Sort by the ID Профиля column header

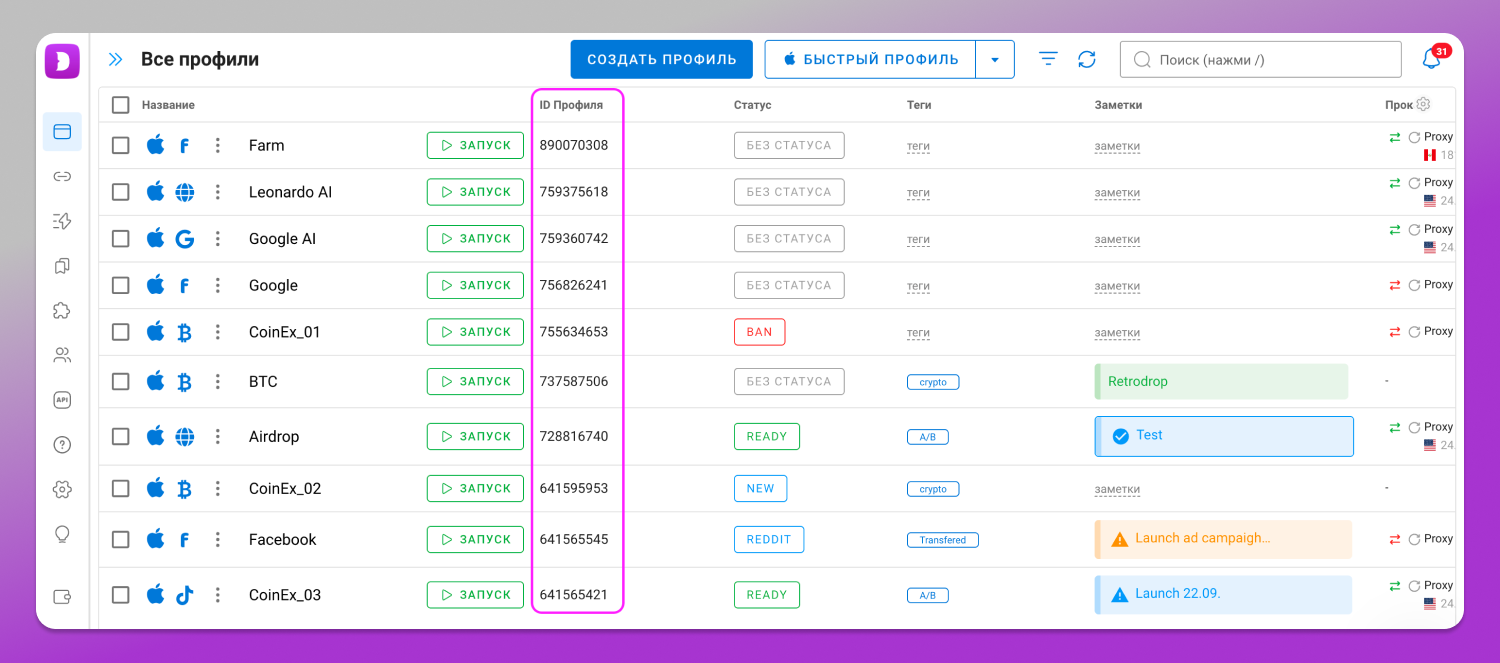pyautogui.click(x=571, y=105)
